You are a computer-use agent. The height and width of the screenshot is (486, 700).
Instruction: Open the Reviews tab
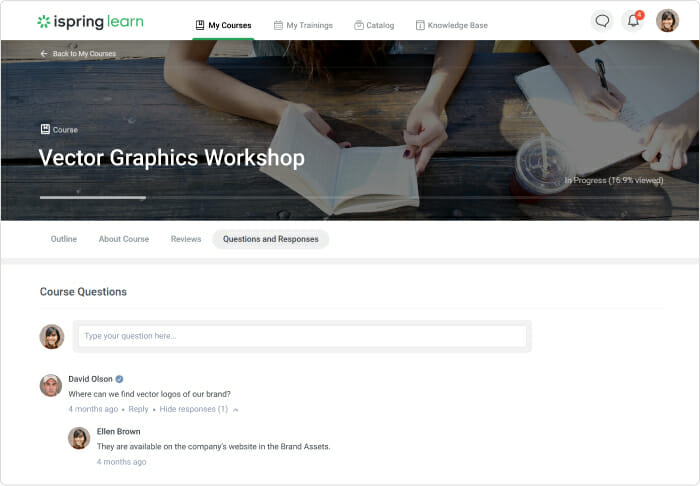(x=186, y=239)
